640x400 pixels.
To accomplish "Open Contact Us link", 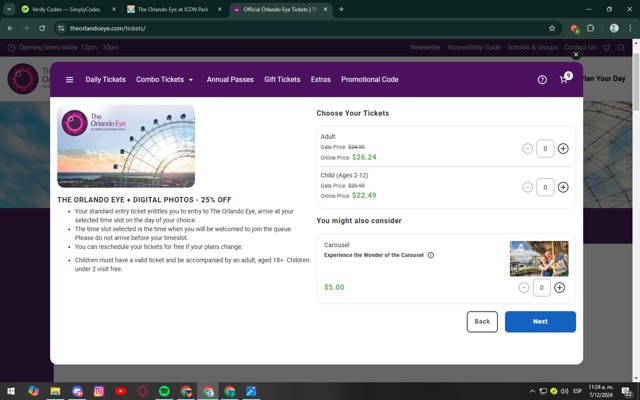I will tap(580, 47).
